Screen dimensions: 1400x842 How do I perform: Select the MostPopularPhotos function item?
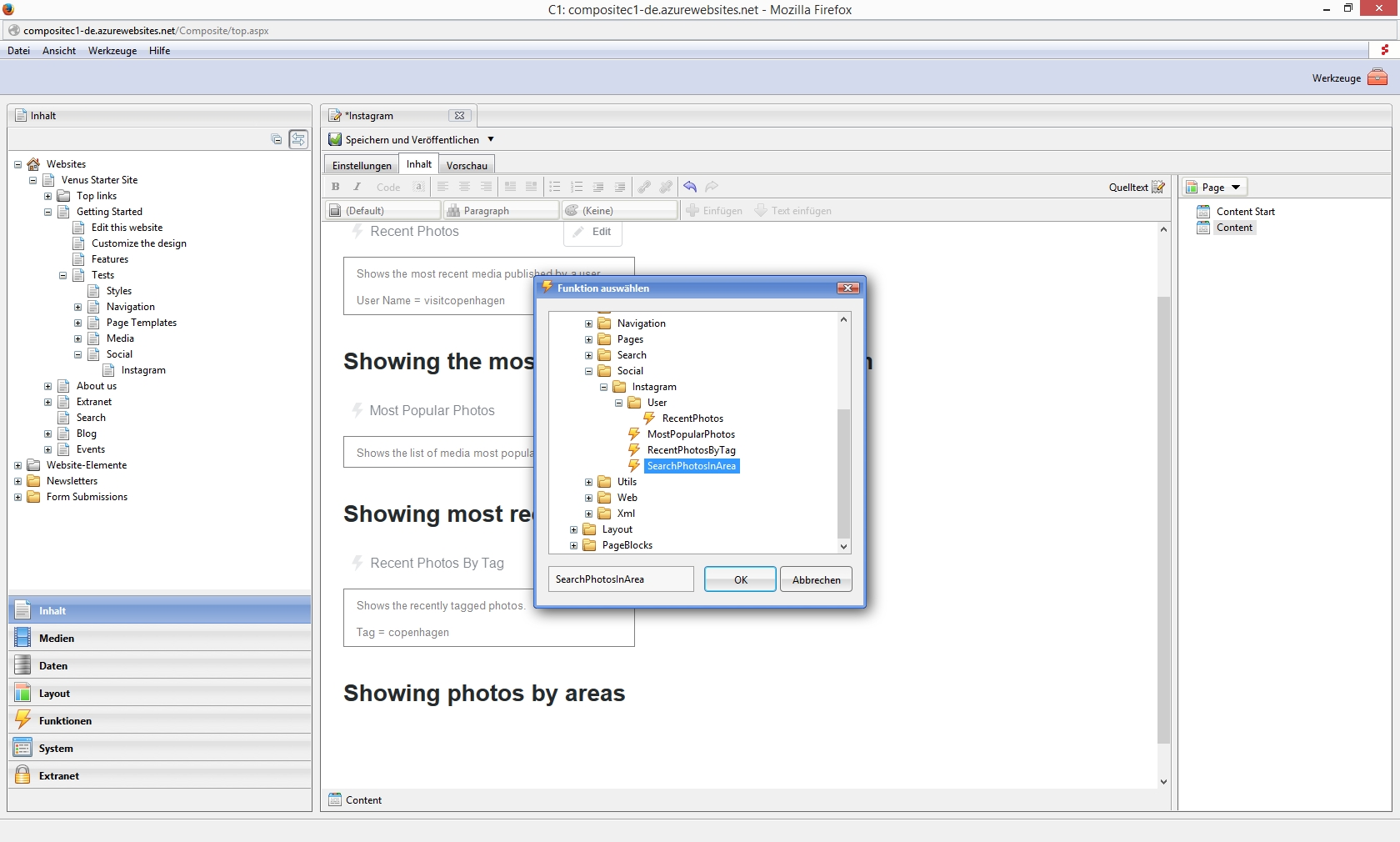(x=691, y=434)
